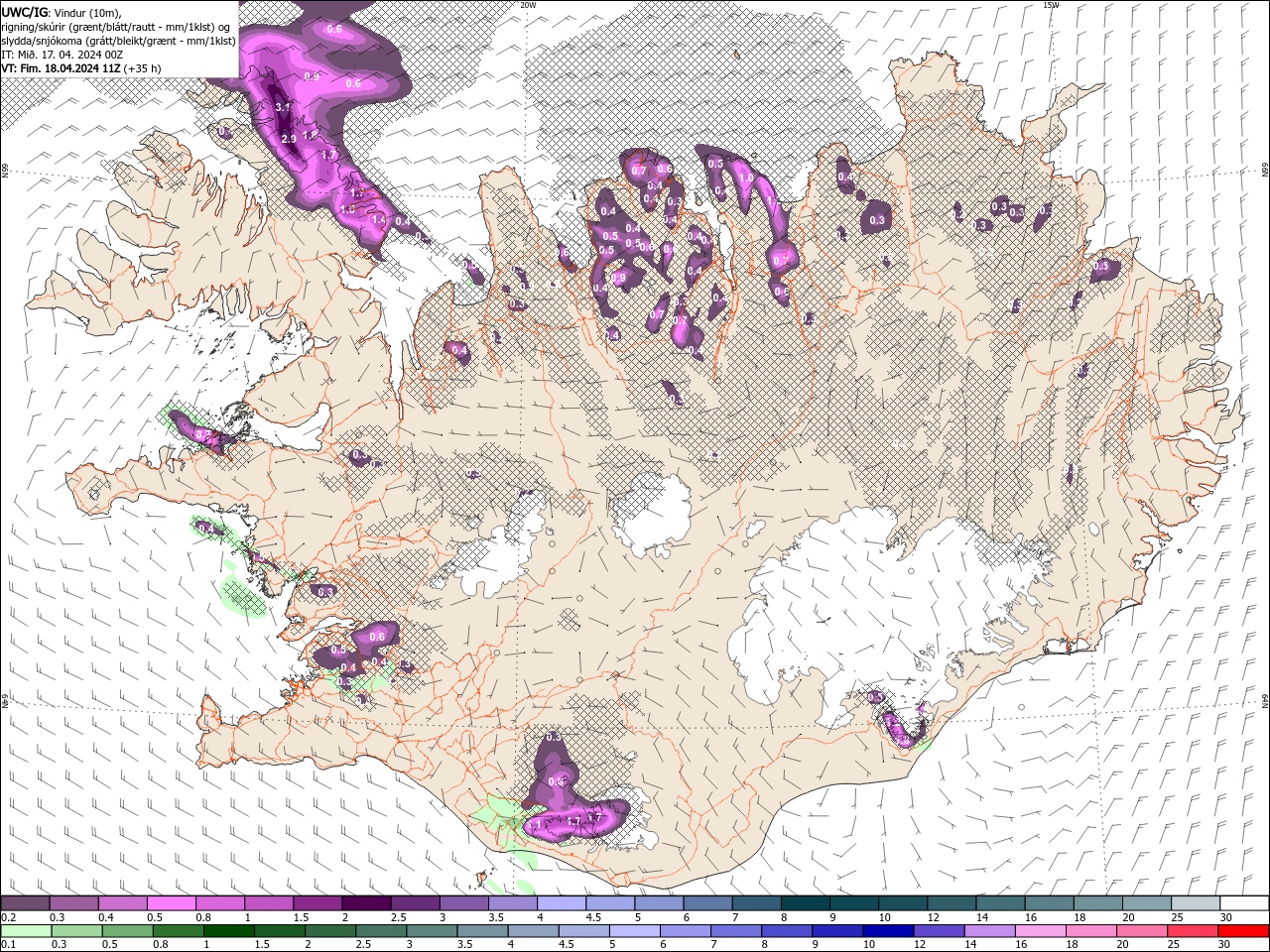The image size is (1270, 952).
Task: Select lower-row pale green swatch between 0.1 and 0.3
Action: pos(26,931)
